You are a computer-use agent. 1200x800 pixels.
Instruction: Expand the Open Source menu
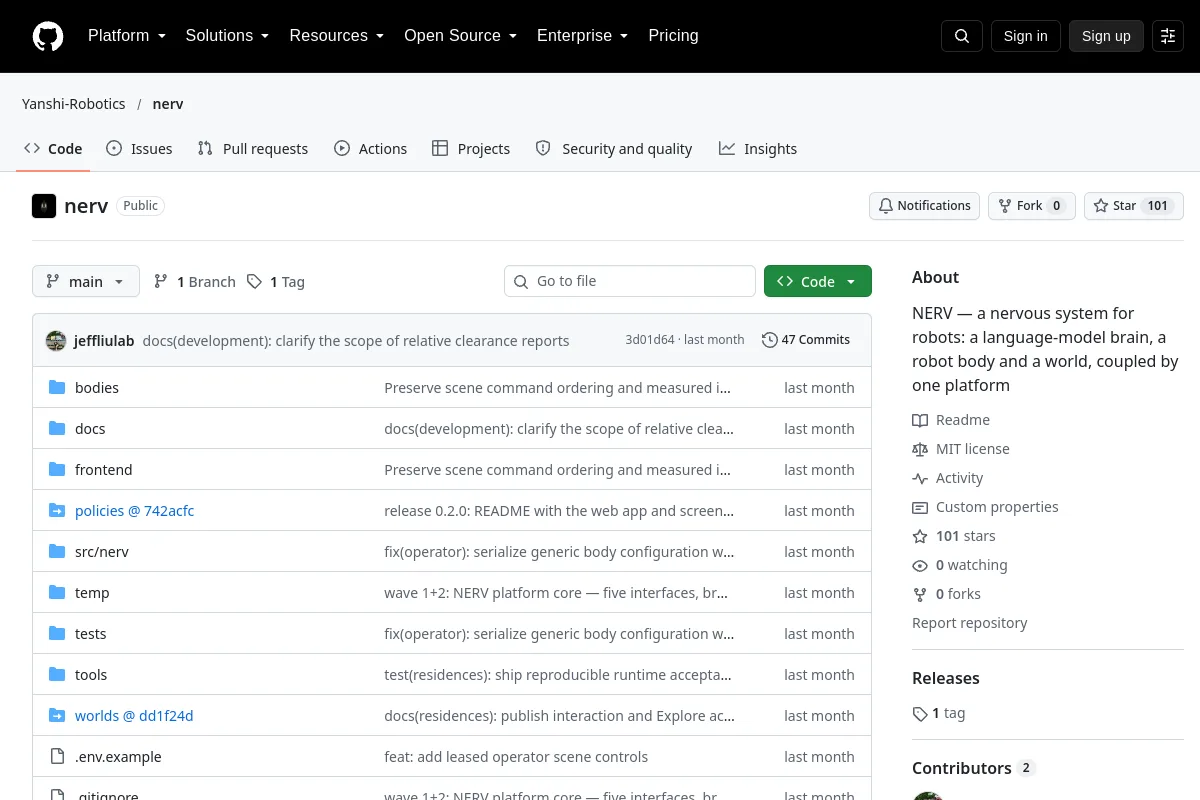coord(460,36)
